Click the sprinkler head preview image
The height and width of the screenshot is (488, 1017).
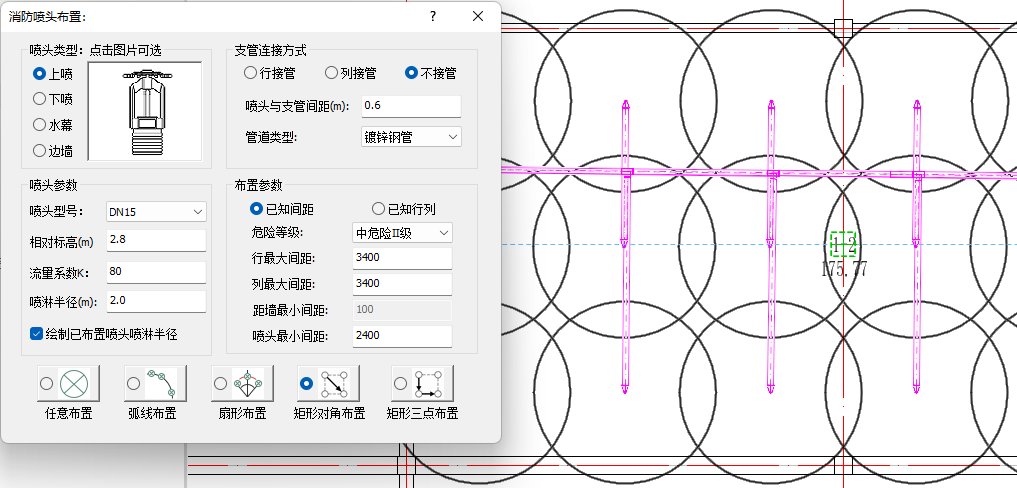point(145,110)
